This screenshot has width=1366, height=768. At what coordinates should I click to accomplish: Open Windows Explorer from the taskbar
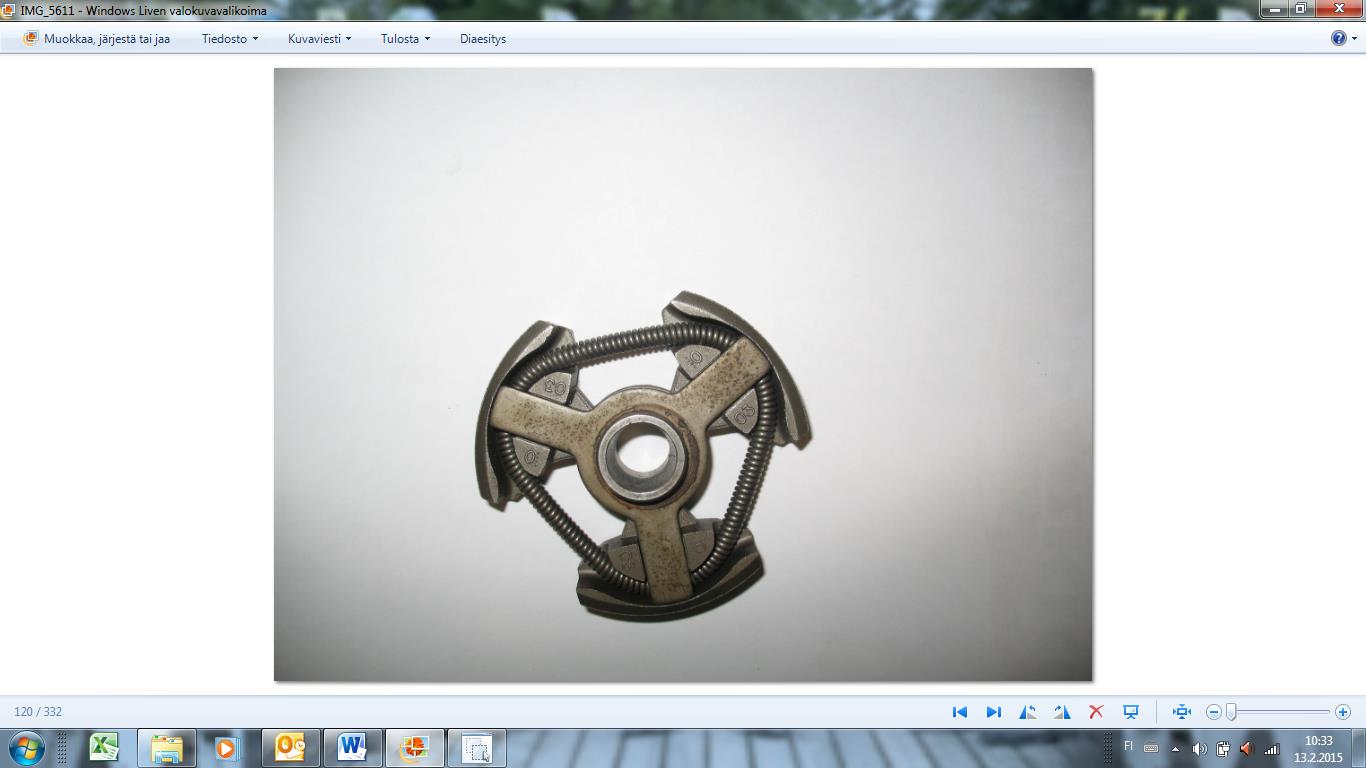tap(166, 748)
